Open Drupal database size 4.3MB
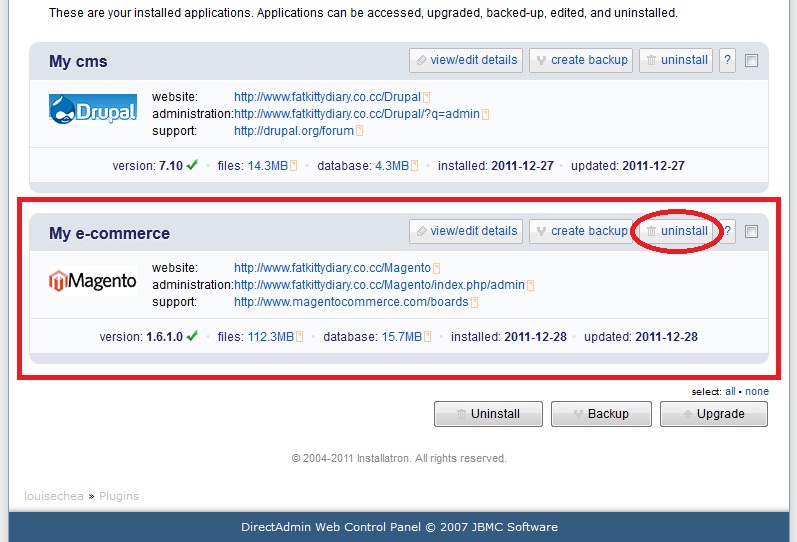Screen dimensions: 797x542 point(392,166)
